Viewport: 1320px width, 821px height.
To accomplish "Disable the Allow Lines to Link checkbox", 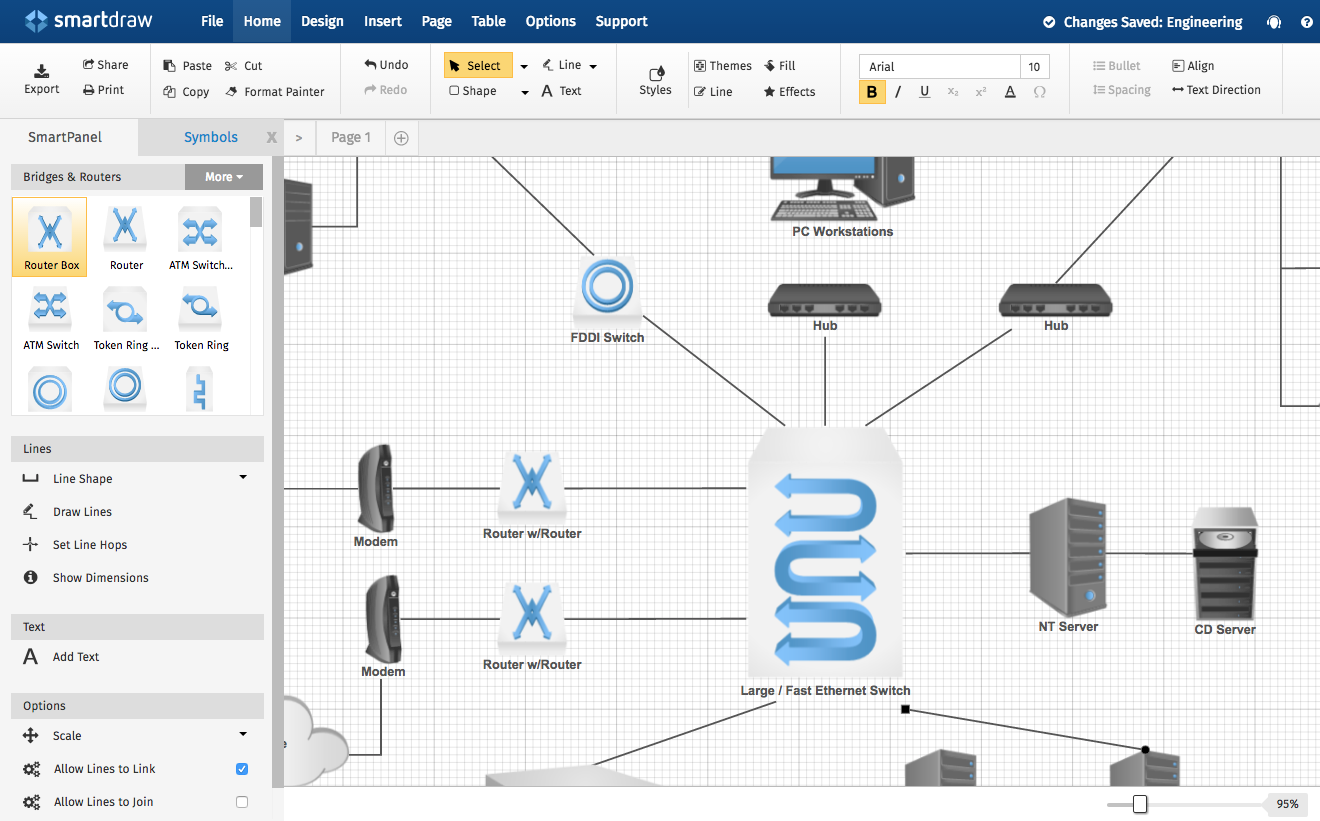I will pyautogui.click(x=241, y=769).
